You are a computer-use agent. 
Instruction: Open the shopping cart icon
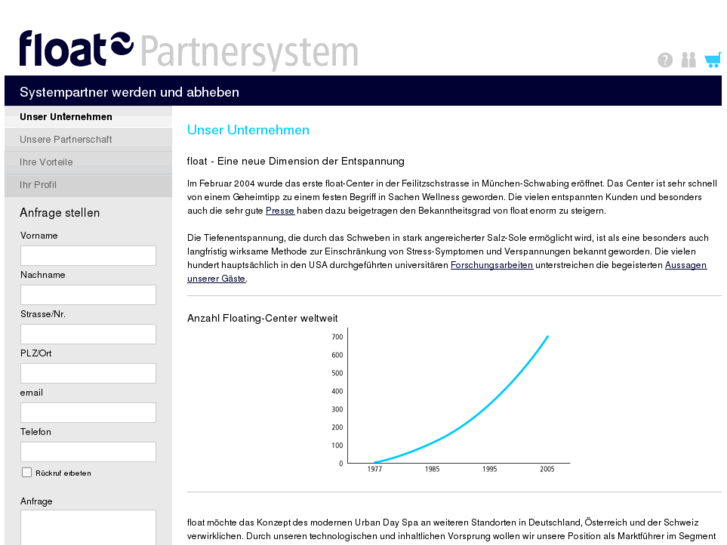713,60
